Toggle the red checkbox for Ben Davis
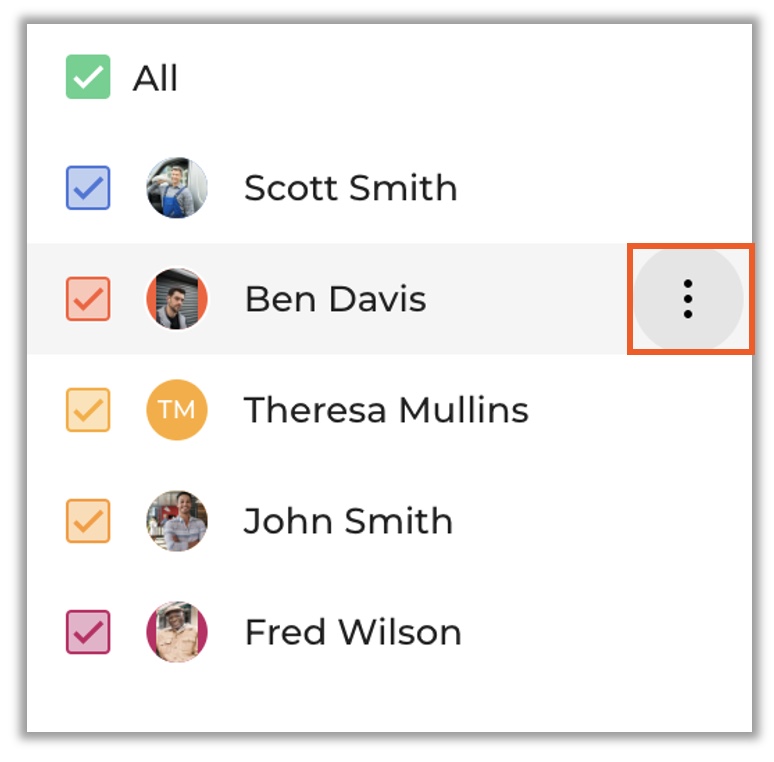The height and width of the screenshot is (762, 774). point(88,298)
